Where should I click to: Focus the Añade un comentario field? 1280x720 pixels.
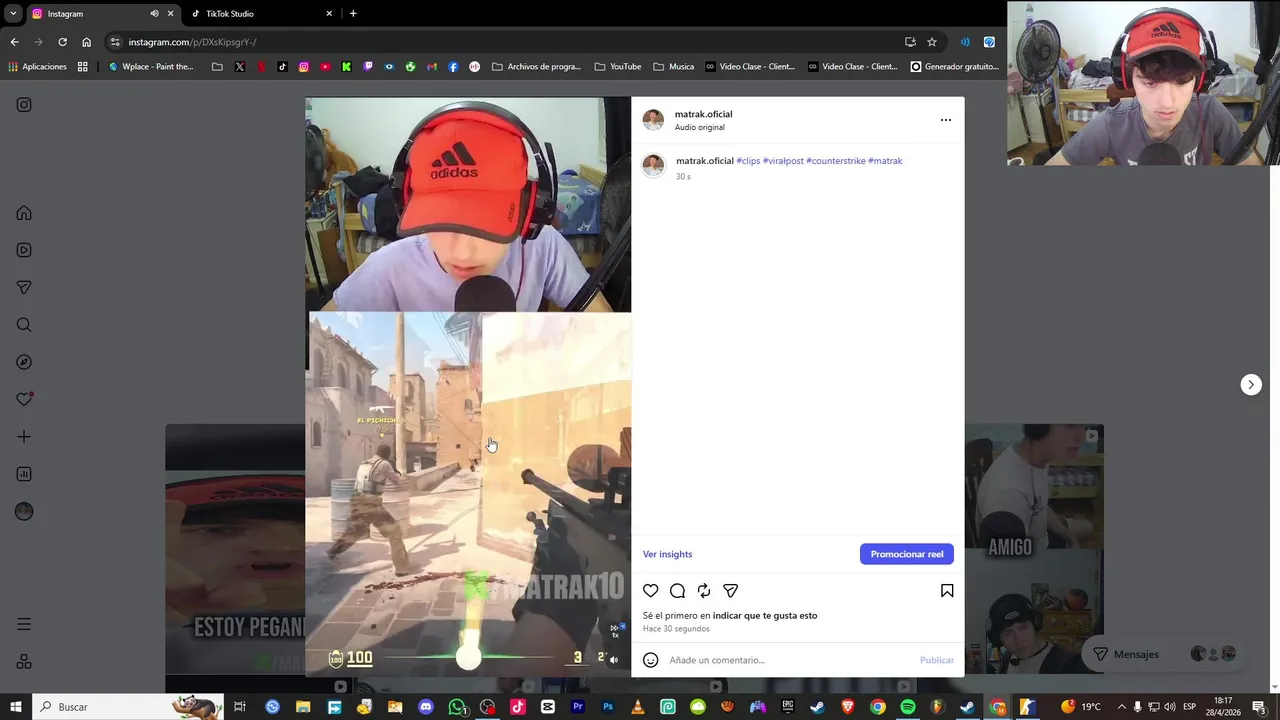790,660
